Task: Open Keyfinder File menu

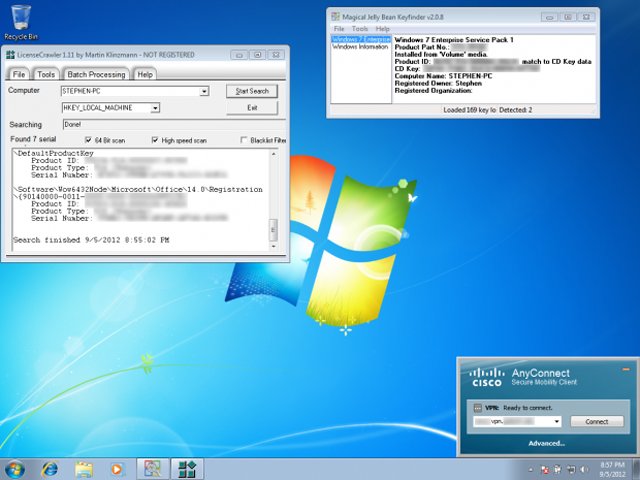Action: (x=339, y=29)
